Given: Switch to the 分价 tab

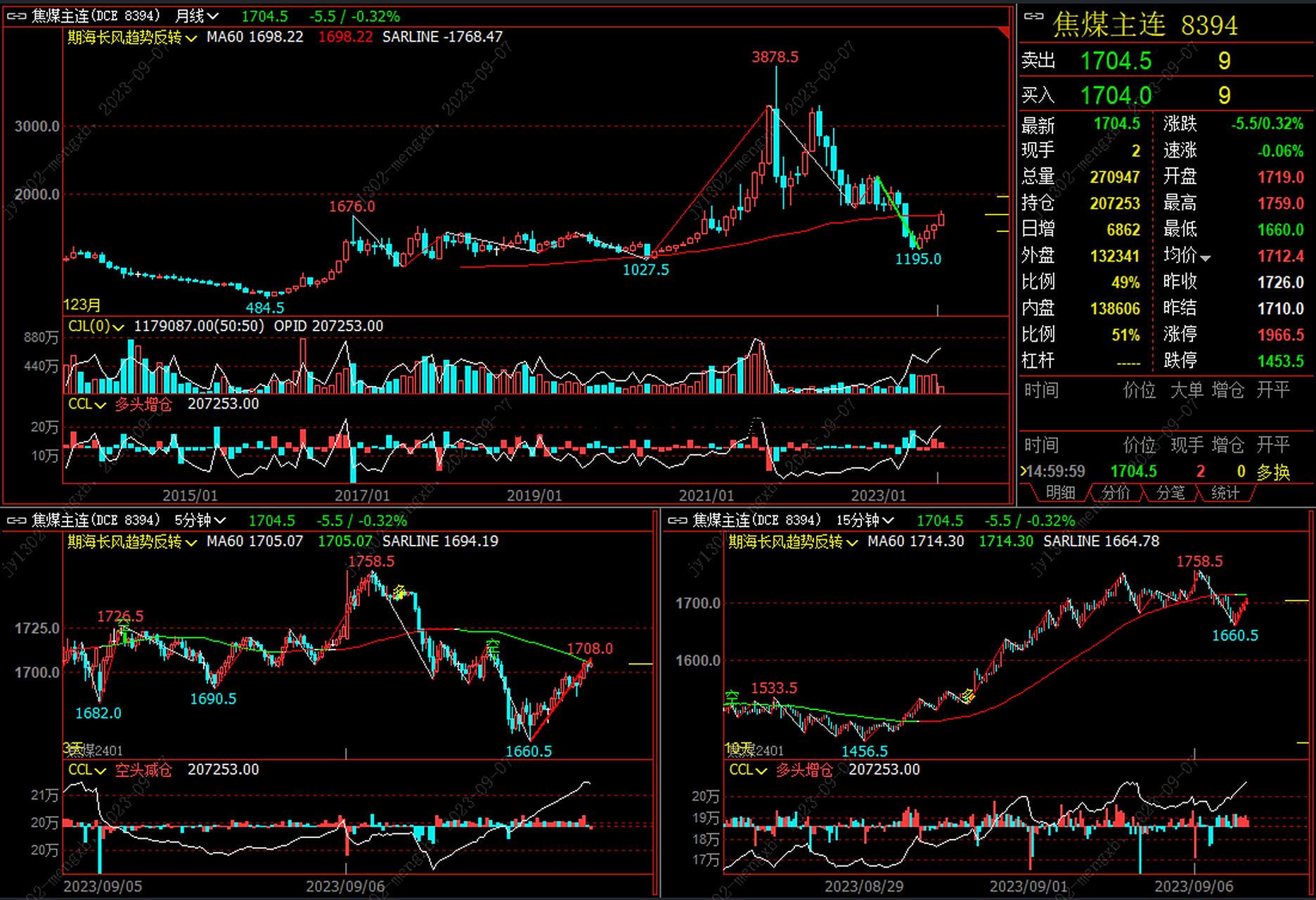Looking at the screenshot, I should (1115, 493).
